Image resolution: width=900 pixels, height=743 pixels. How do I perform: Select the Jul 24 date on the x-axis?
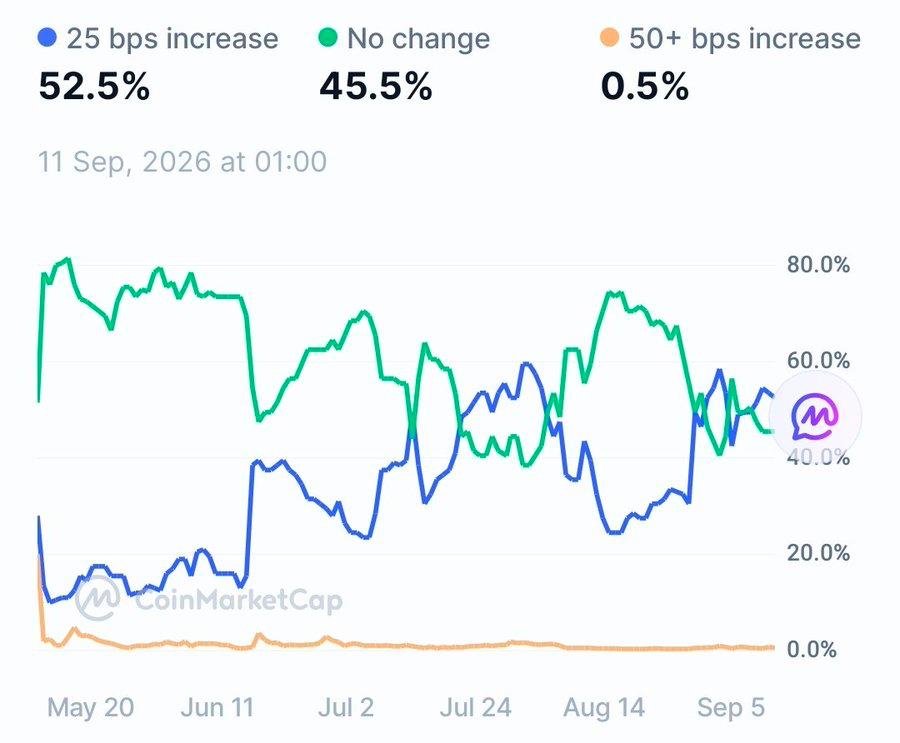[x=475, y=707]
